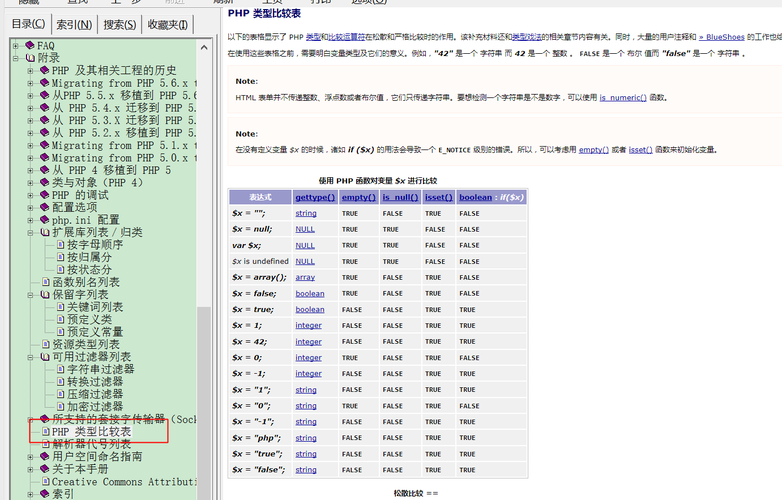Click the is_null() table header link

pyautogui.click(x=400, y=197)
